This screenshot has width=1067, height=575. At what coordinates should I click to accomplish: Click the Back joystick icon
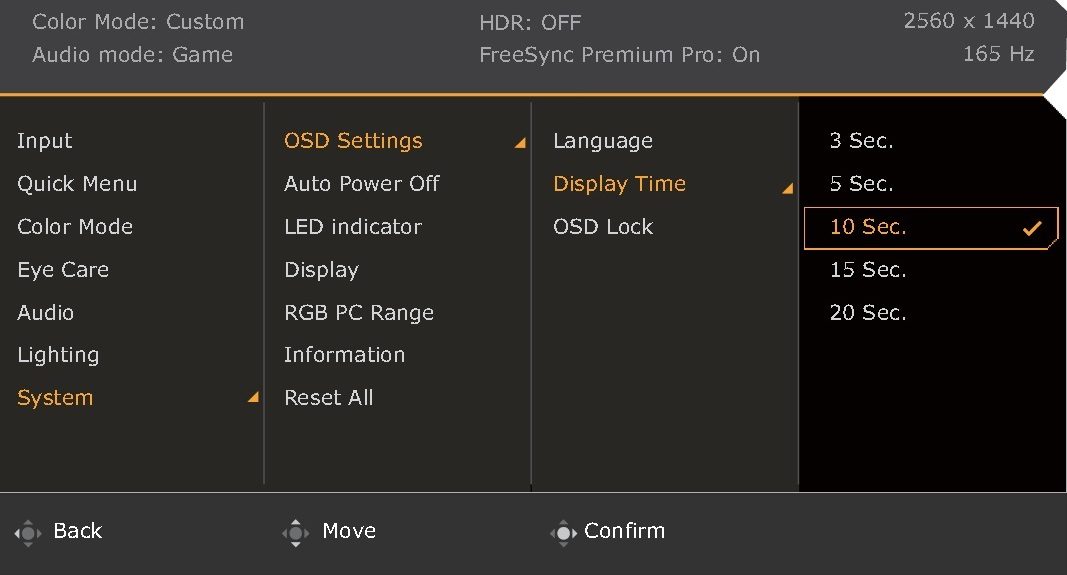click(28, 533)
